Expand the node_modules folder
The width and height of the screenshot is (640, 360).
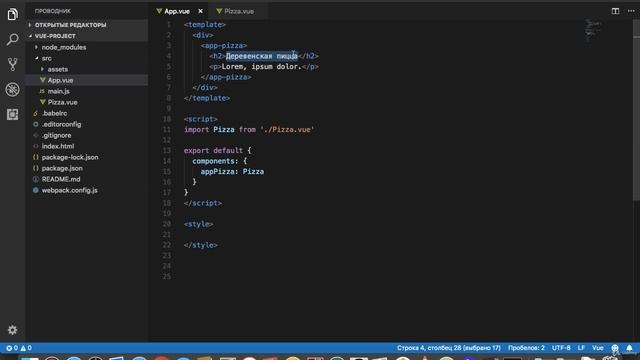87,47
